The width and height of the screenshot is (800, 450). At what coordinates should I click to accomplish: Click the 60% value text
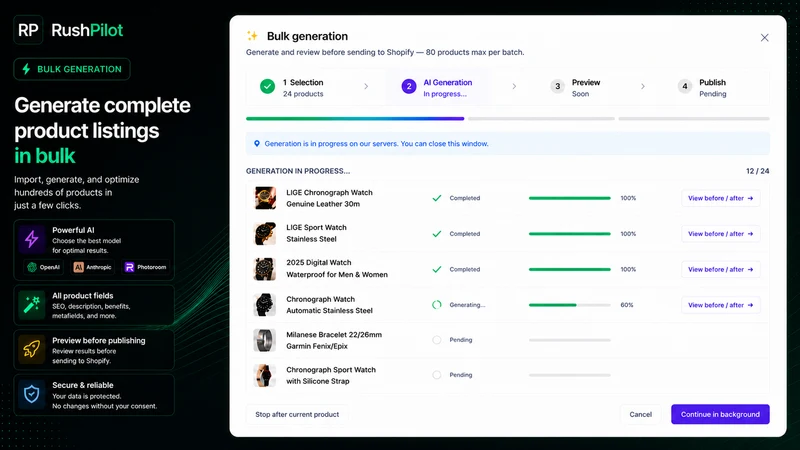(x=627, y=305)
